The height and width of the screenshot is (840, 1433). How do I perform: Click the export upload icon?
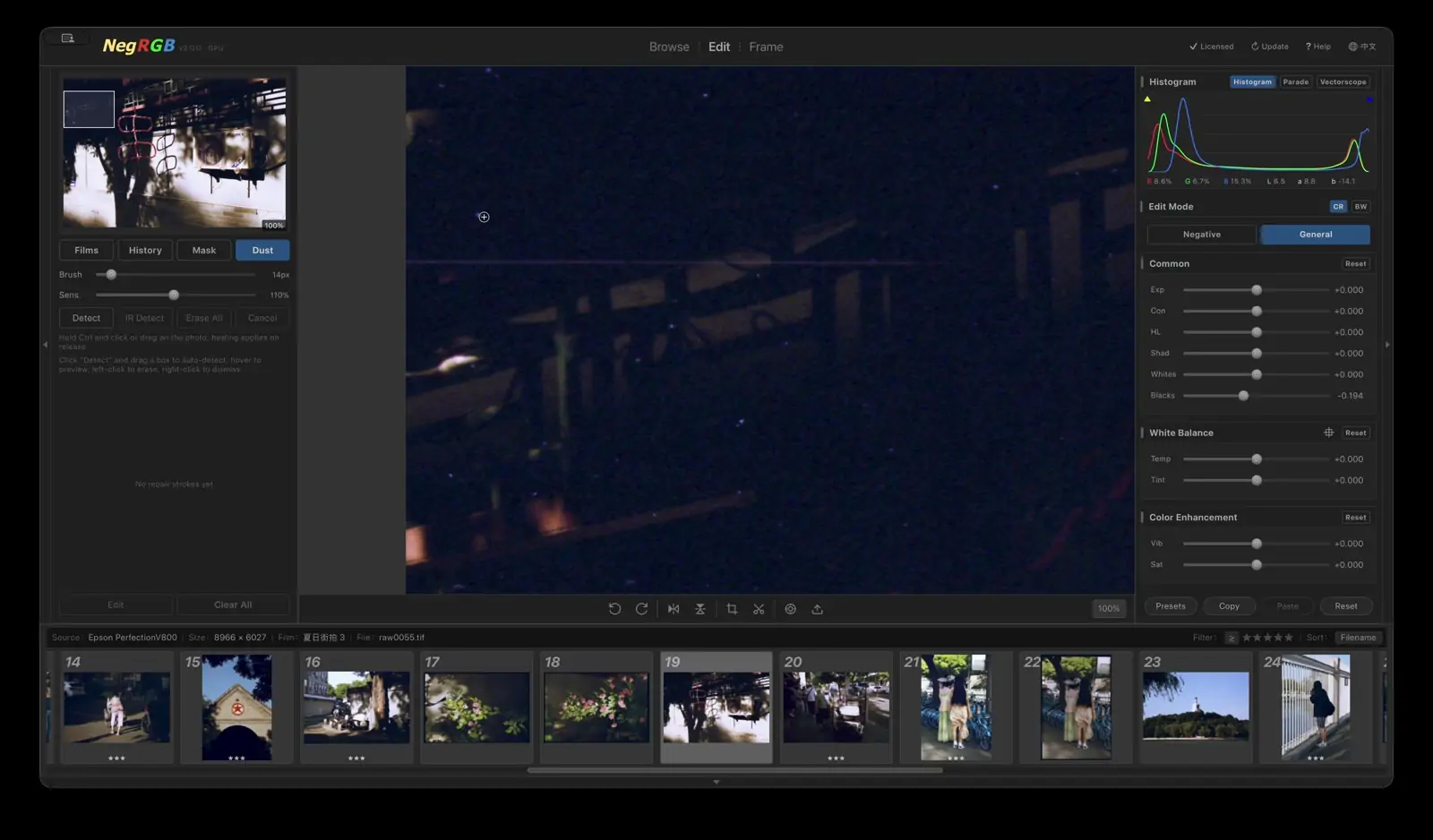click(817, 609)
